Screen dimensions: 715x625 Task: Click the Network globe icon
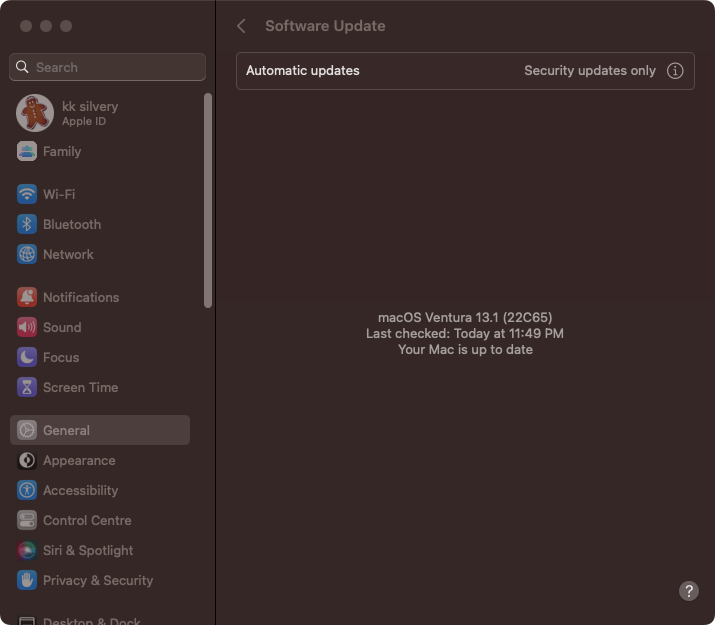tap(27, 254)
